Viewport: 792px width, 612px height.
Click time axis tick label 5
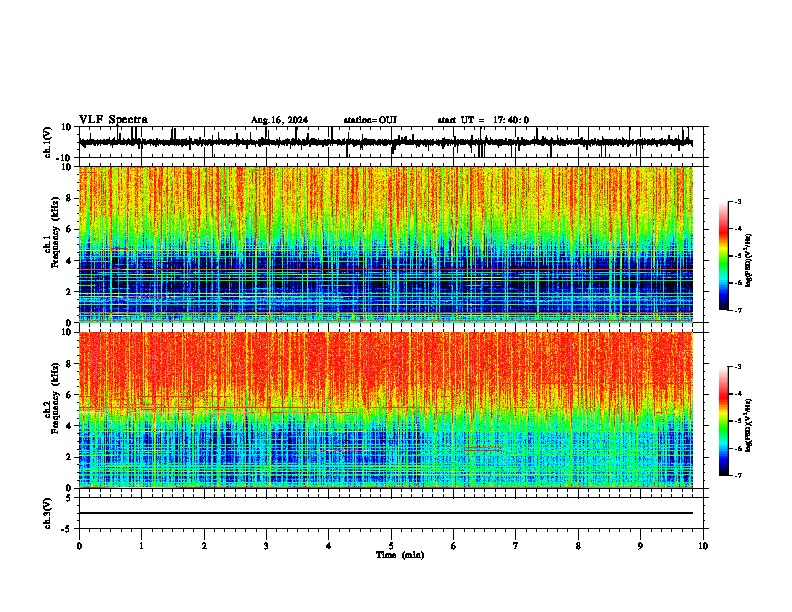[391, 546]
